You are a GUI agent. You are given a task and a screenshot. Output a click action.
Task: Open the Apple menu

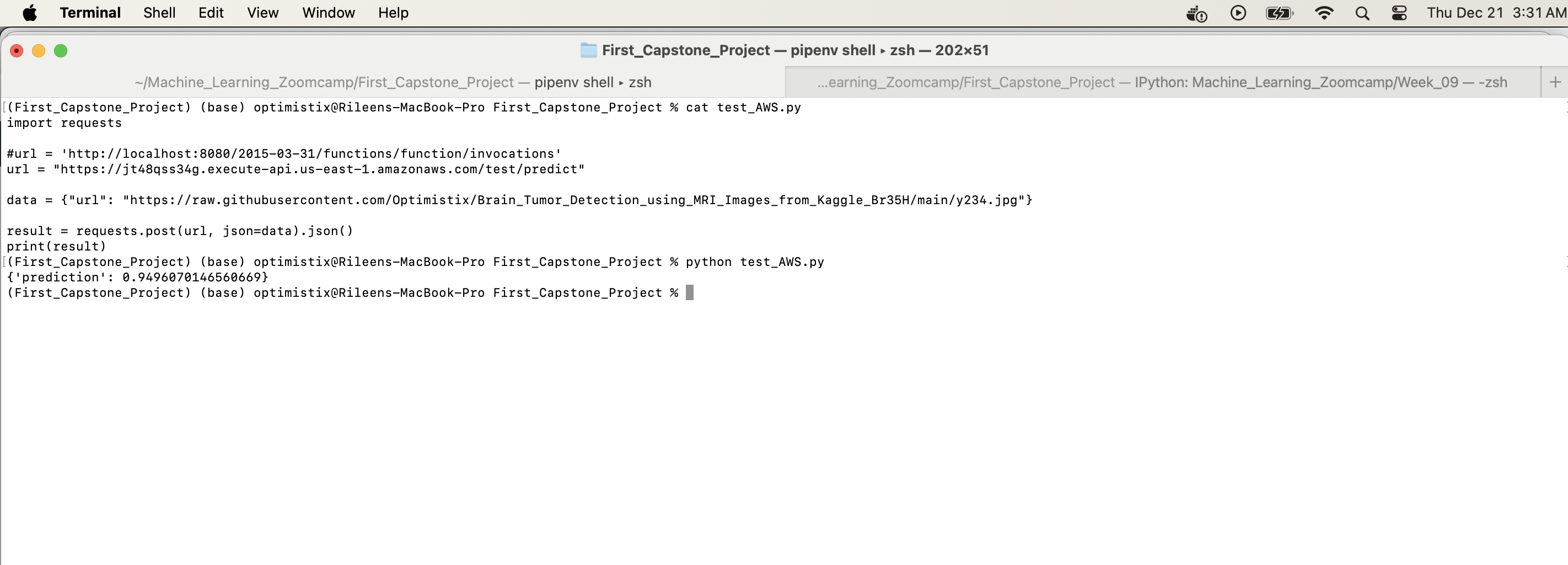[x=30, y=12]
